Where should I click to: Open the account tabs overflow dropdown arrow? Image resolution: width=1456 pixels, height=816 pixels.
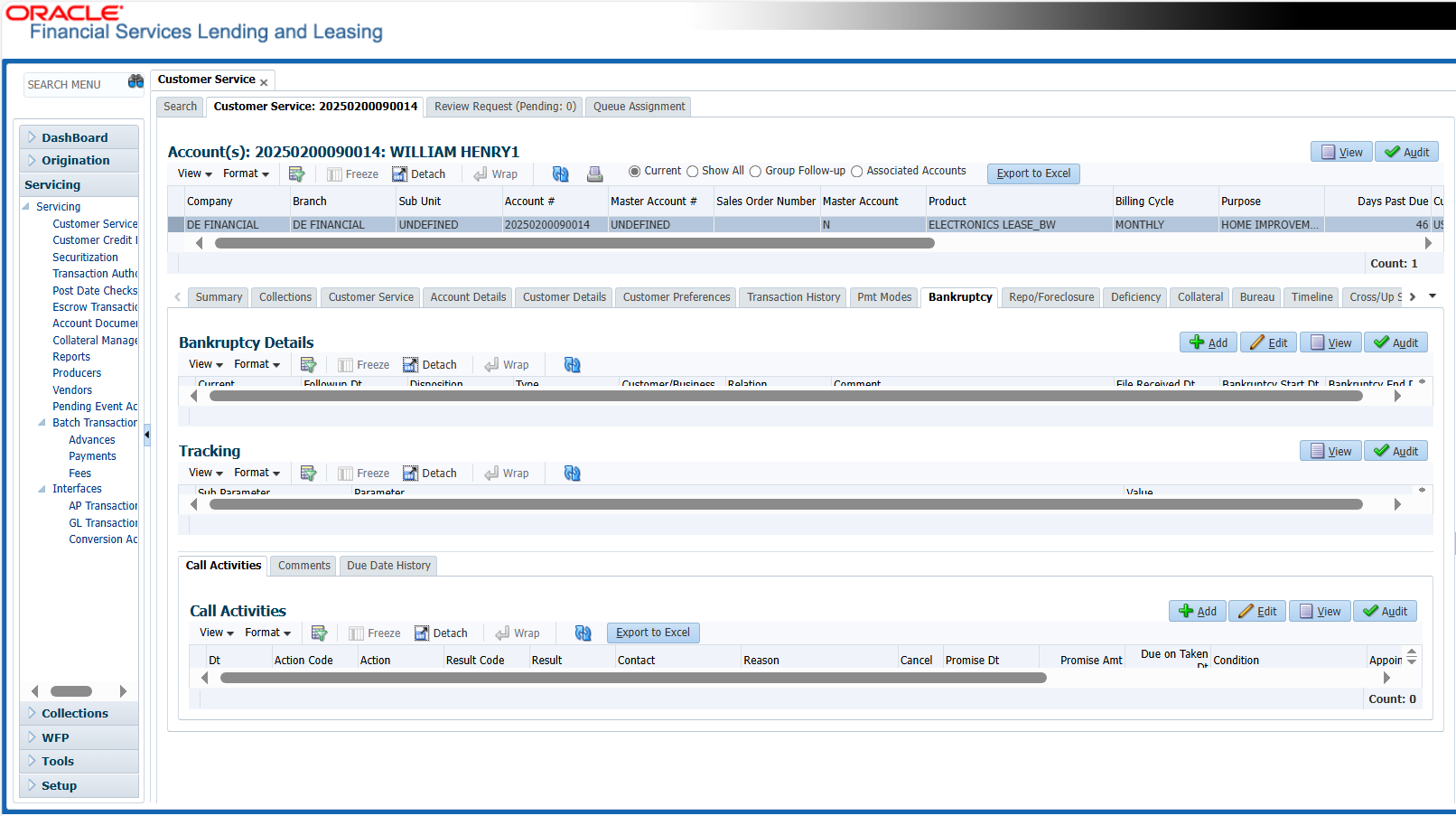1432,296
